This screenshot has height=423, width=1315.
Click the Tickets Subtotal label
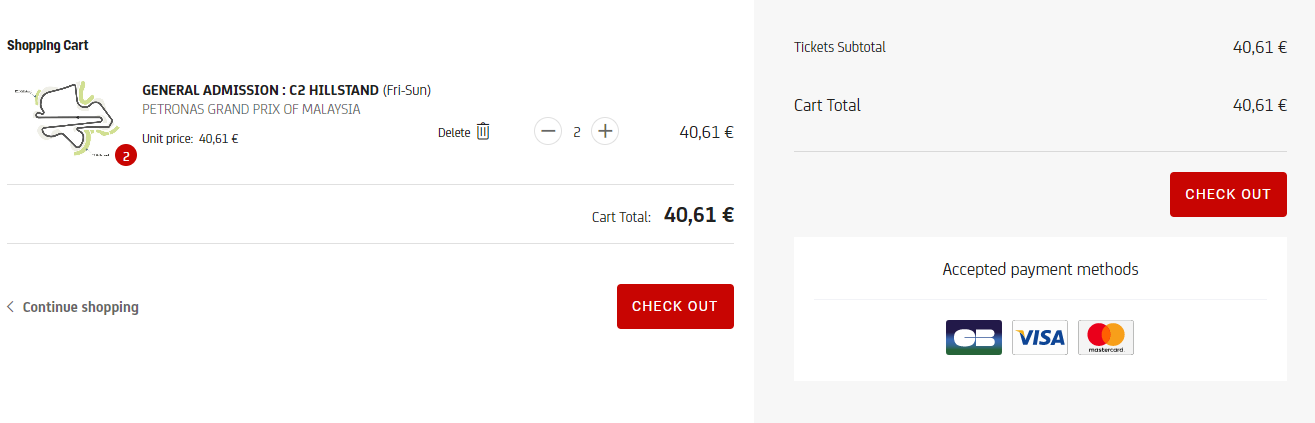pos(840,47)
